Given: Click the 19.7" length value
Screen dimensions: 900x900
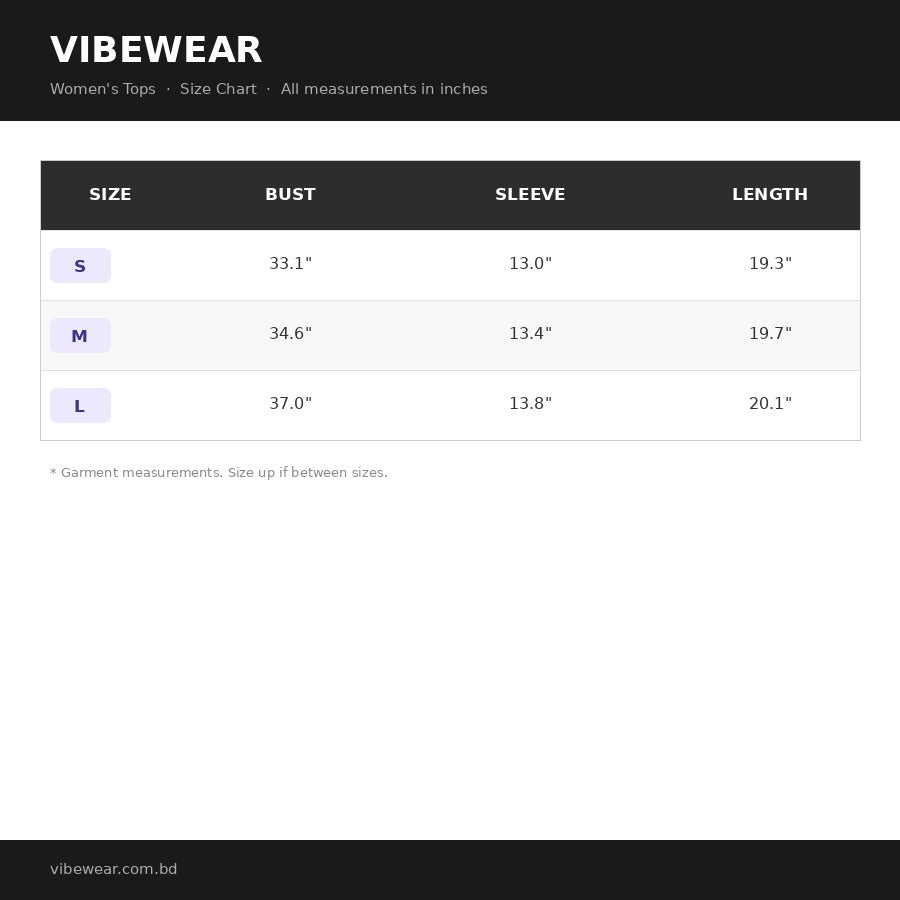Looking at the screenshot, I should click(x=770, y=333).
